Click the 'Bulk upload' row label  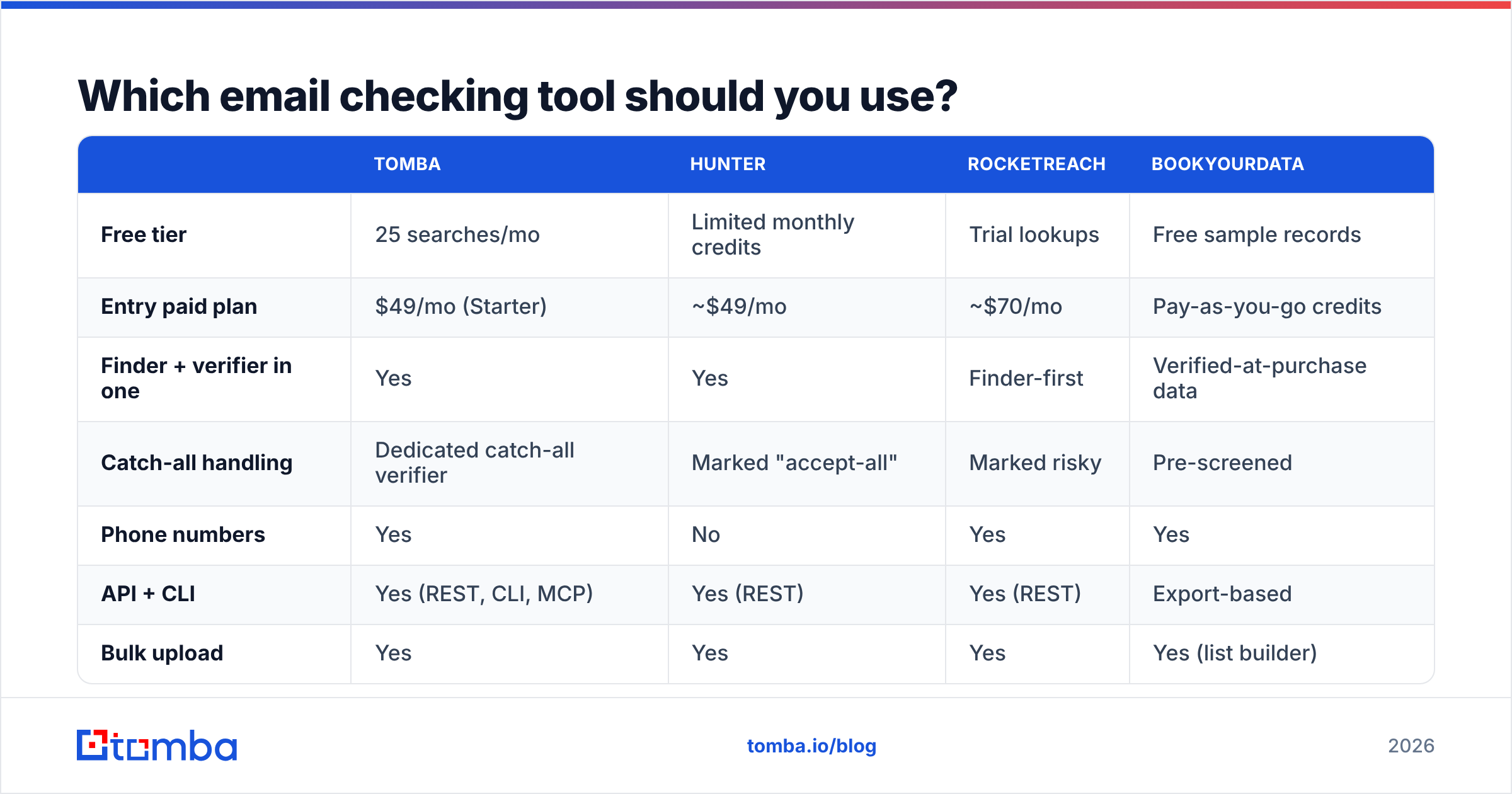162,653
